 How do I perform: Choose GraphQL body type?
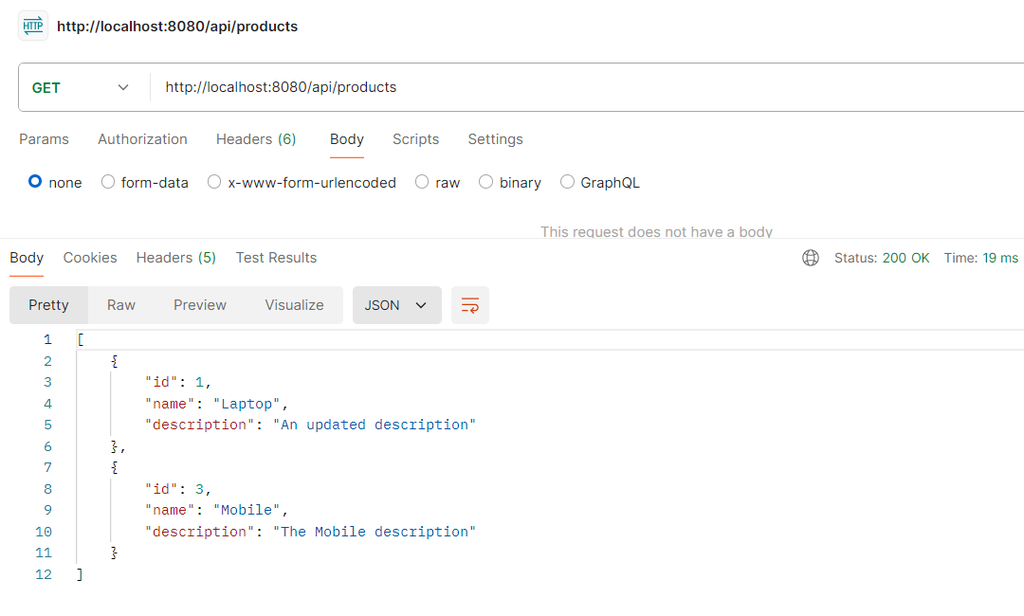[567, 182]
